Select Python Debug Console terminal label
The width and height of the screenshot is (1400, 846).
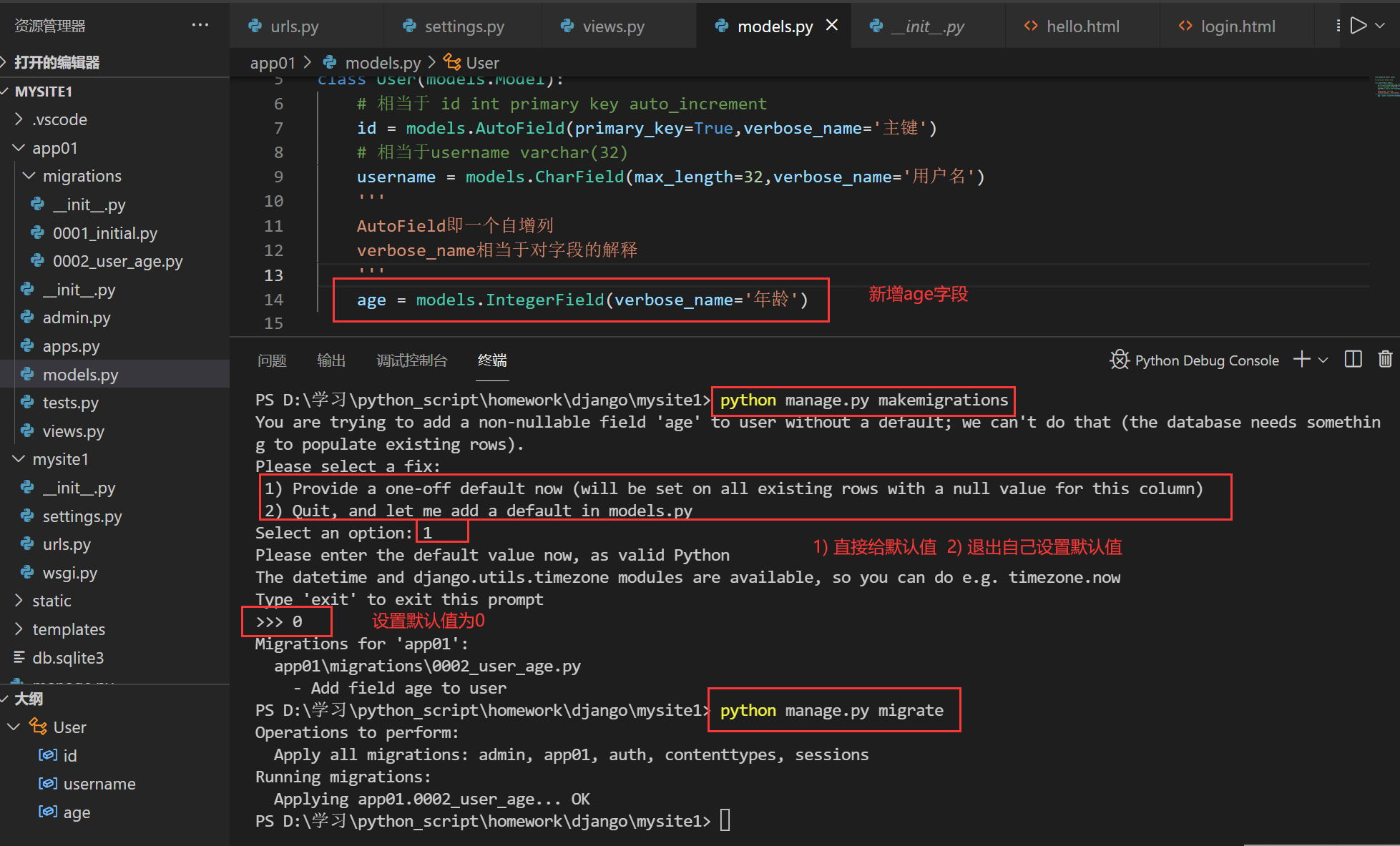1207,360
